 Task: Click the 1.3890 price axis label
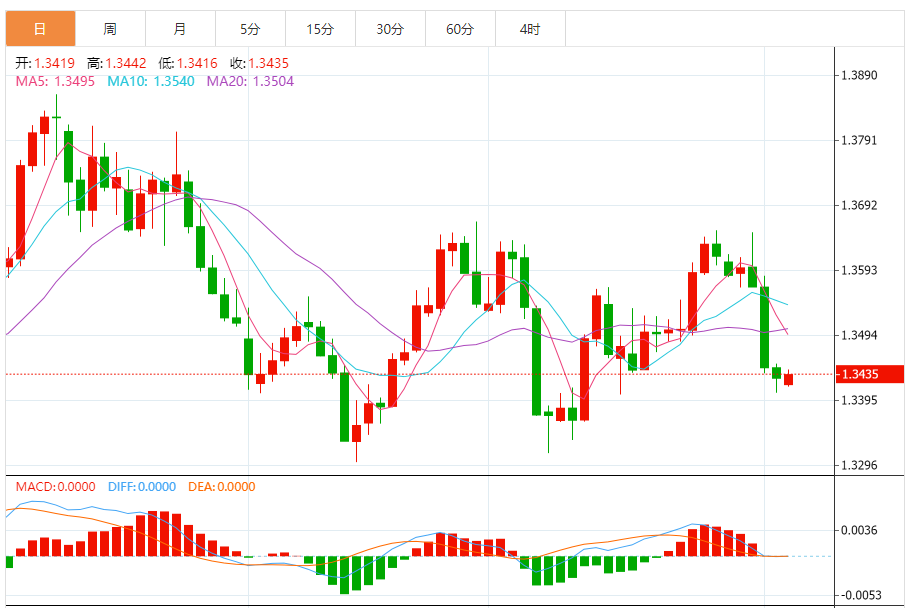[859, 75]
